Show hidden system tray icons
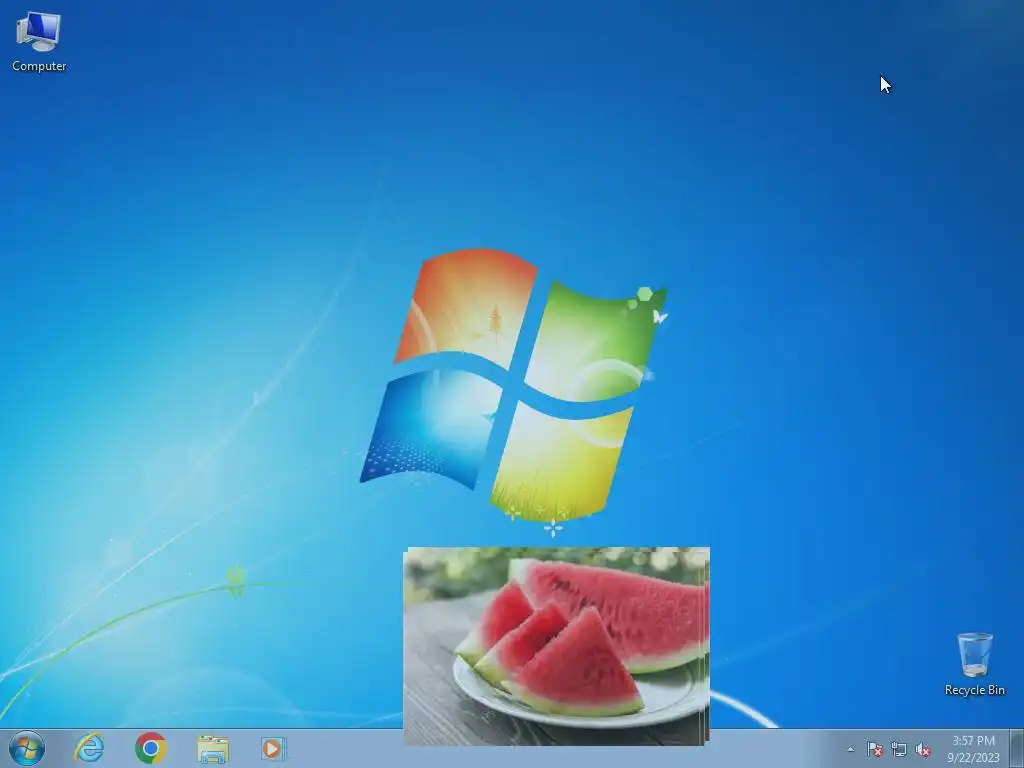Viewport: 1024px width, 768px height. coord(850,750)
